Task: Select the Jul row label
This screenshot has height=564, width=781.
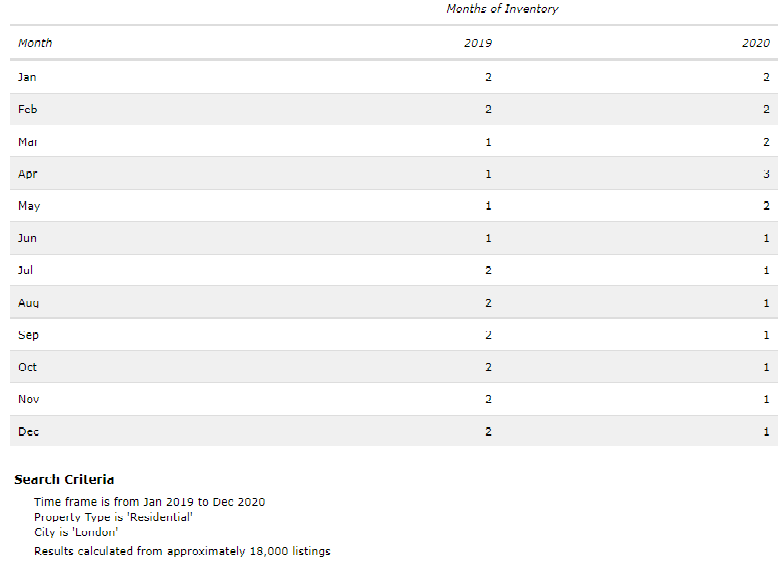Action: tap(26, 270)
